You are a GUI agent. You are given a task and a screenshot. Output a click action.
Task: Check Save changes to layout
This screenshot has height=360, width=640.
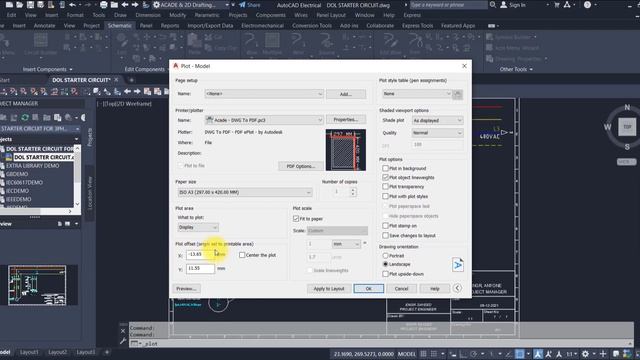click(x=385, y=235)
